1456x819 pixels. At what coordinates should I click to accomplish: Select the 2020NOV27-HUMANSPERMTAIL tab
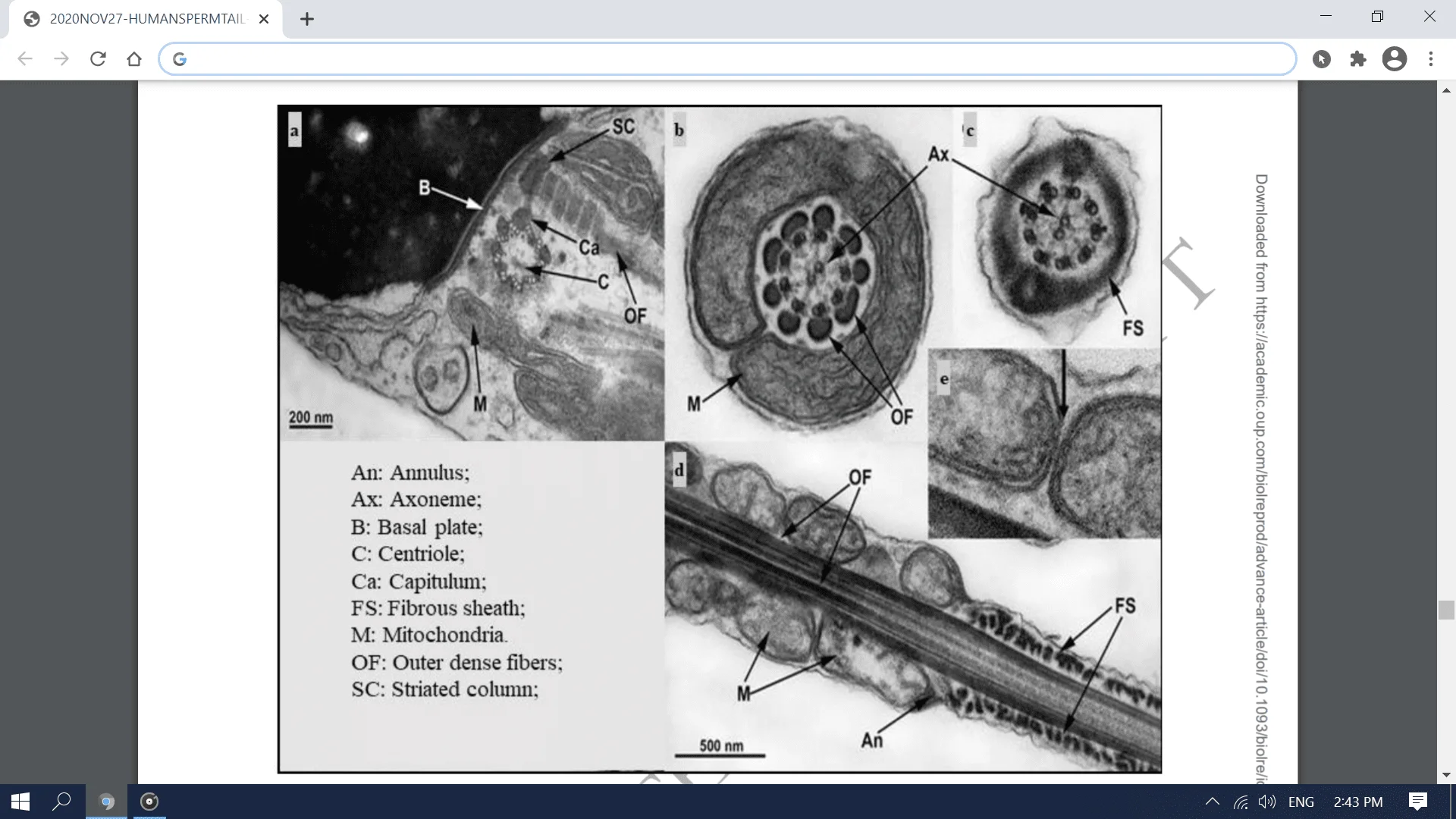click(x=146, y=20)
